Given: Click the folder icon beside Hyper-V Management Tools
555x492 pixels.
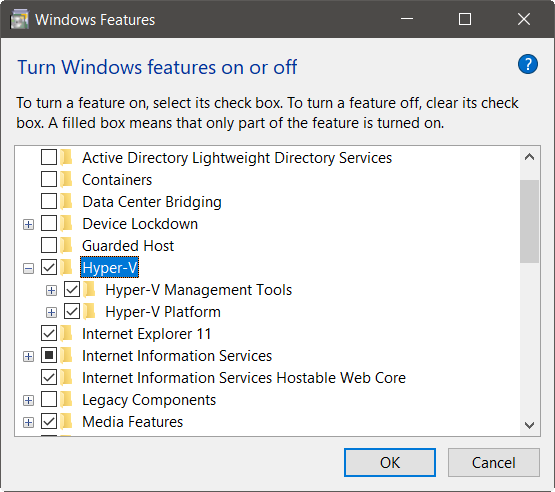Looking at the screenshot, I should pyautogui.click(x=89, y=290).
